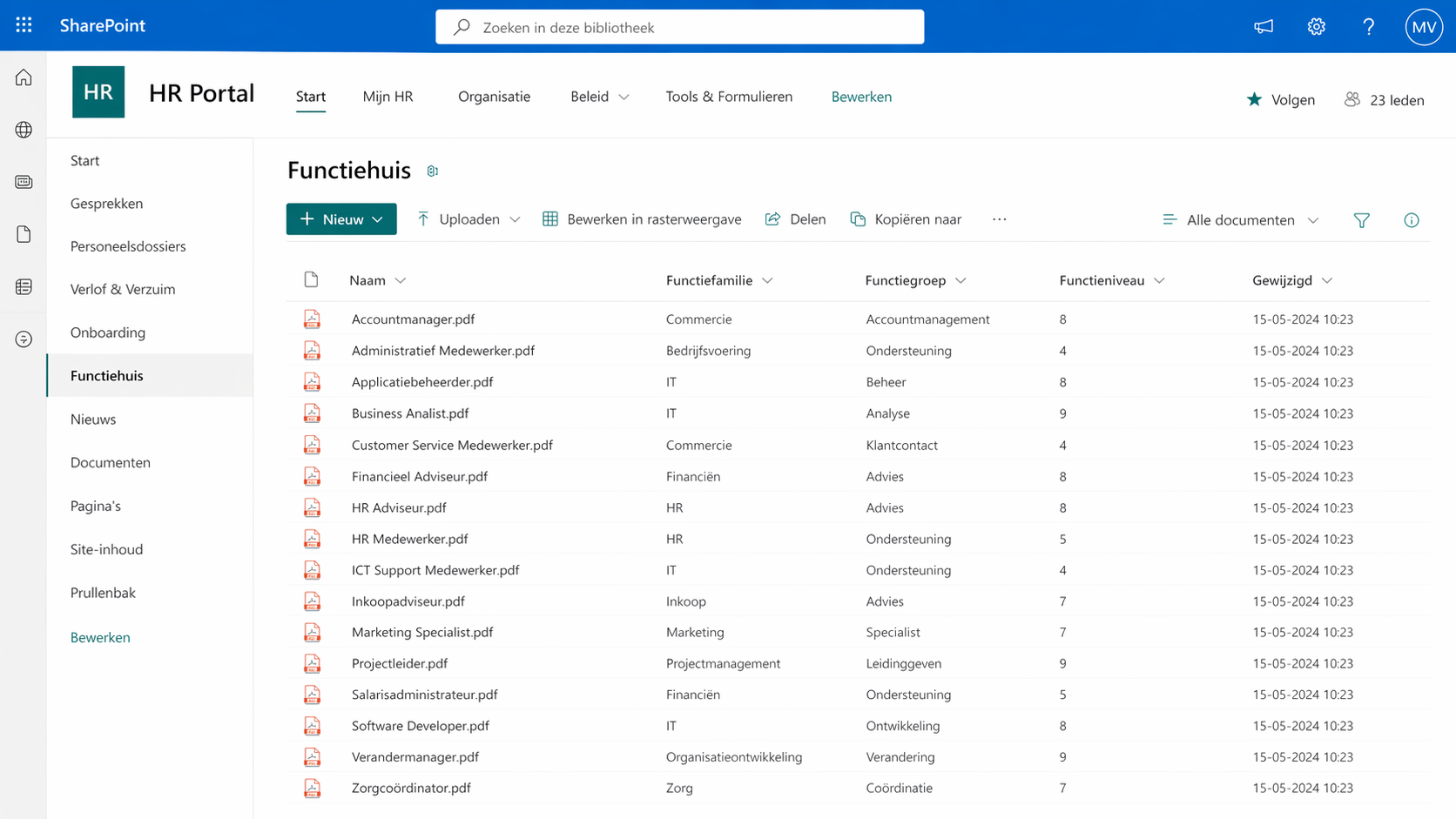Expand the Nieuw dropdown button

(341, 219)
